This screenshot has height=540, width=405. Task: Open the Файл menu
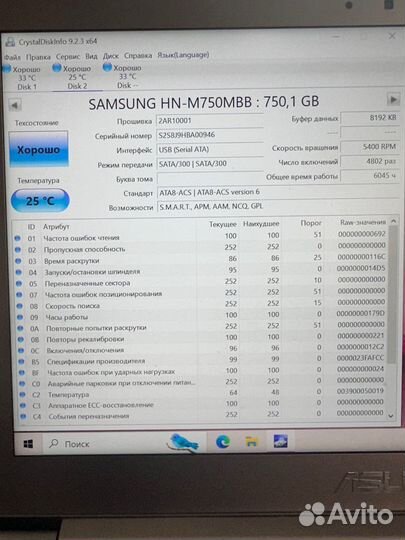pyautogui.click(x=12, y=57)
